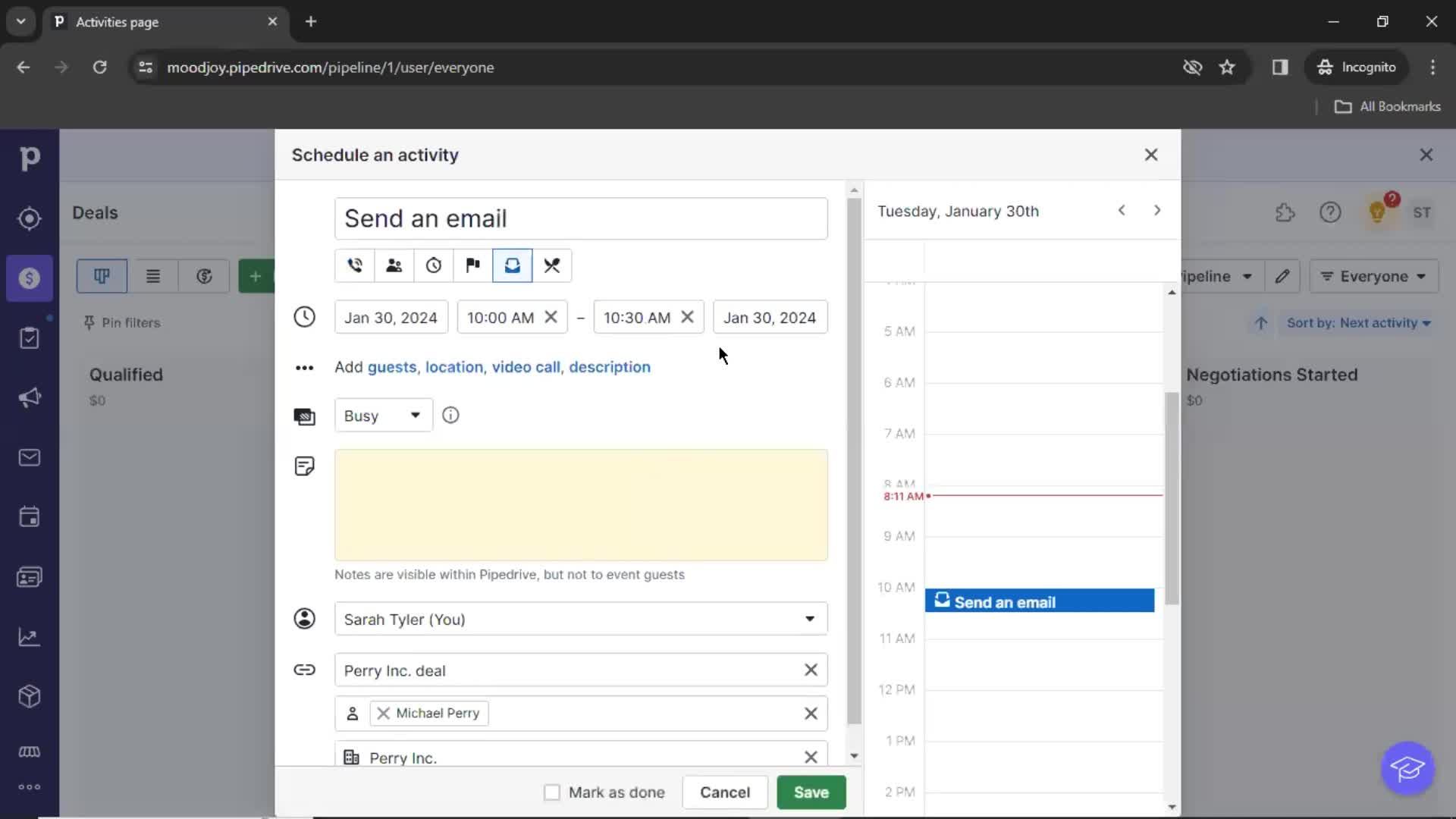Edit pipeline with the pencil icon

click(x=1282, y=276)
